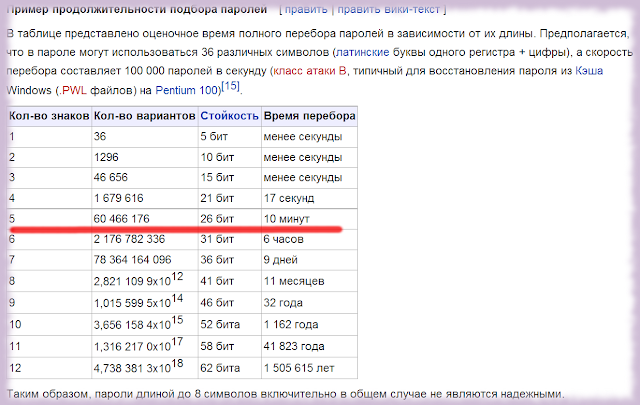The image size is (640, 405).
Task: Click the '10 бит' cell
Action: click(x=229, y=157)
